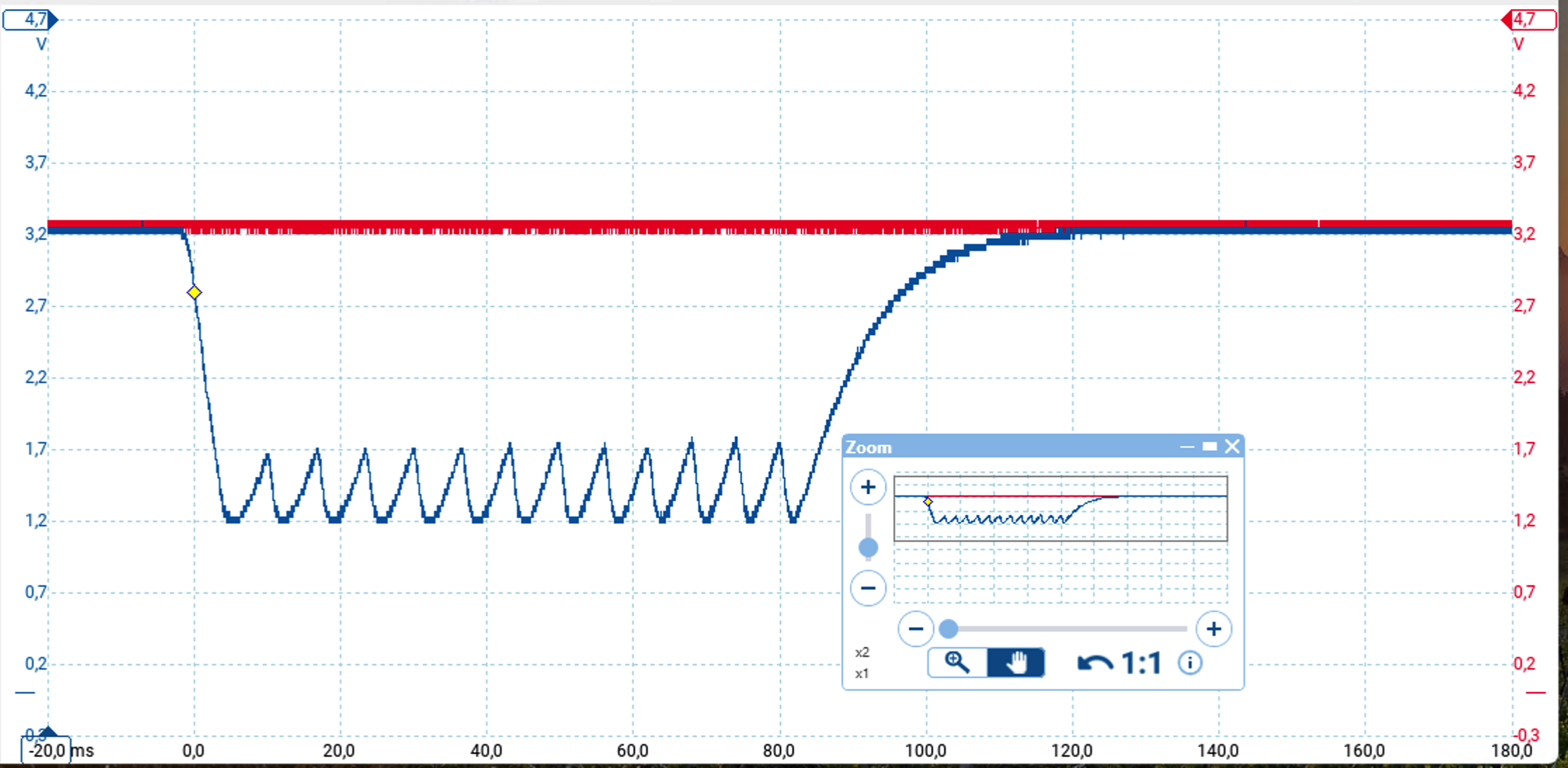Reset the view to 1:1 scale

[1142, 663]
